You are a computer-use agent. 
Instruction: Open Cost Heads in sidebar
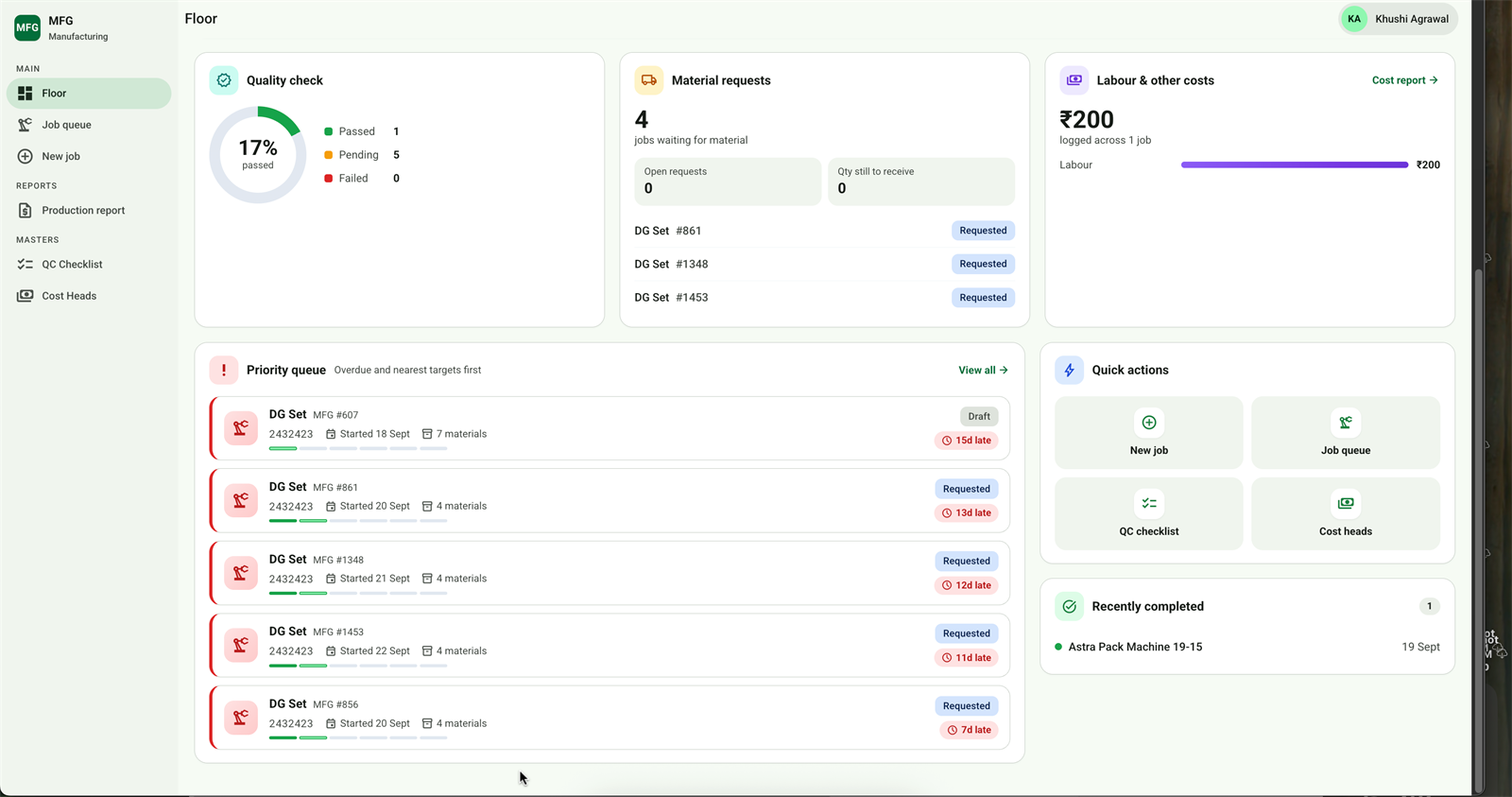click(89, 296)
